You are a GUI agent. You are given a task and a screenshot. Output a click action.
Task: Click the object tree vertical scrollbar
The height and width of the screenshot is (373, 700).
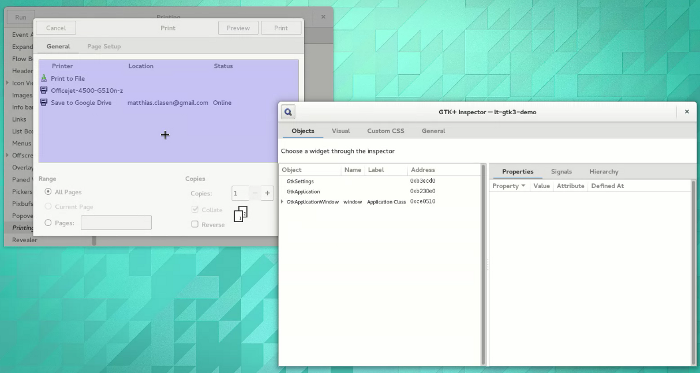pyautogui.click(x=483, y=264)
